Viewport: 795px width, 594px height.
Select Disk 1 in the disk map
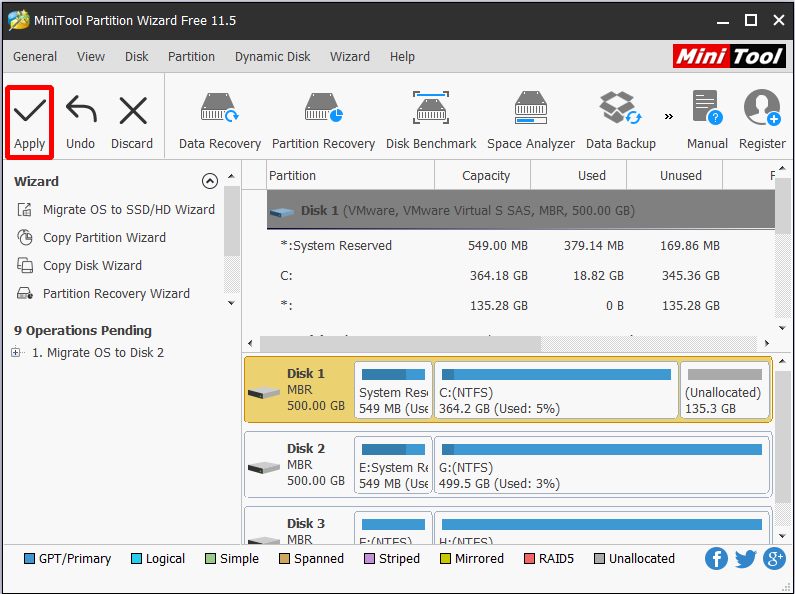click(x=299, y=389)
